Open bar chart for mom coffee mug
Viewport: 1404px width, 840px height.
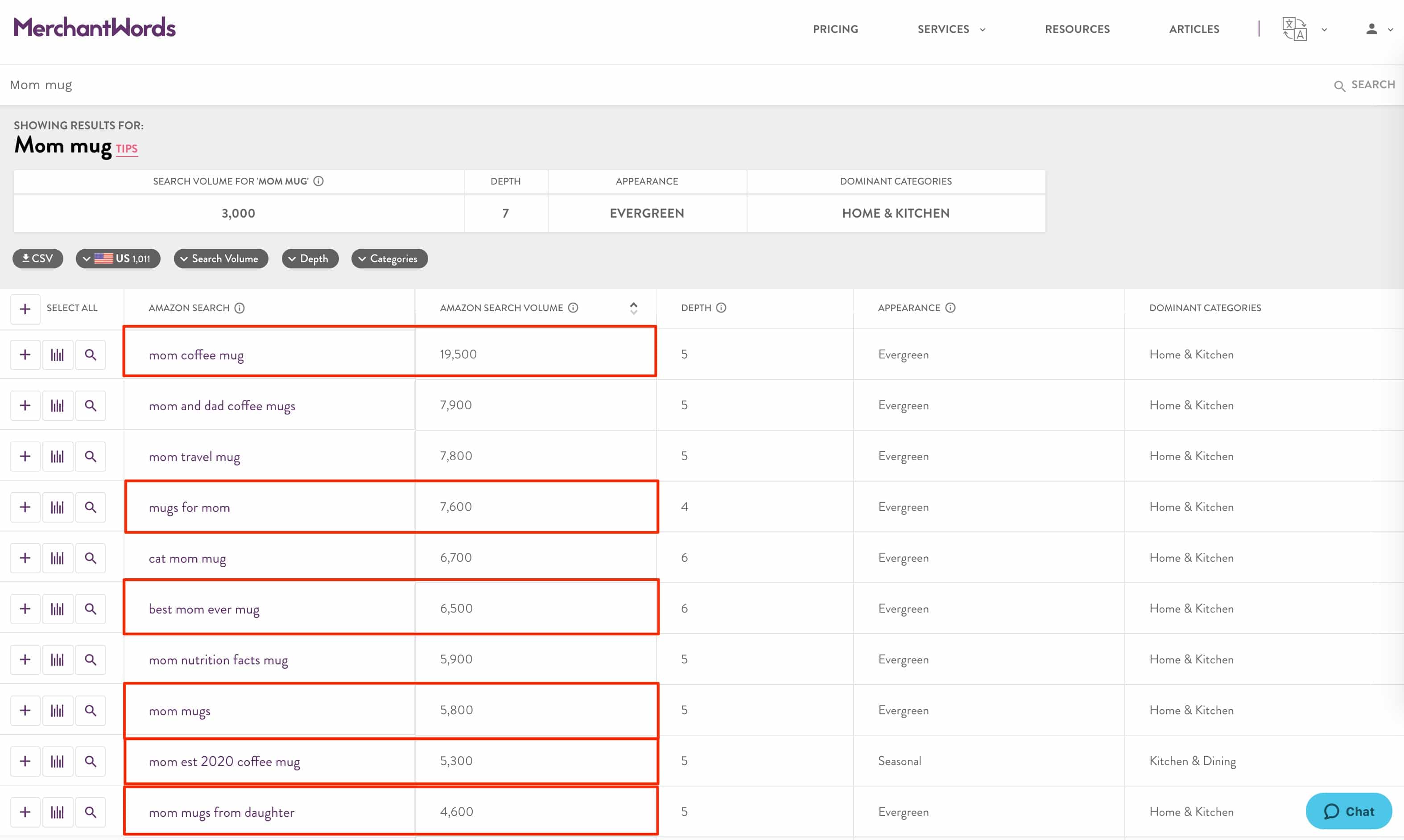[x=57, y=355]
